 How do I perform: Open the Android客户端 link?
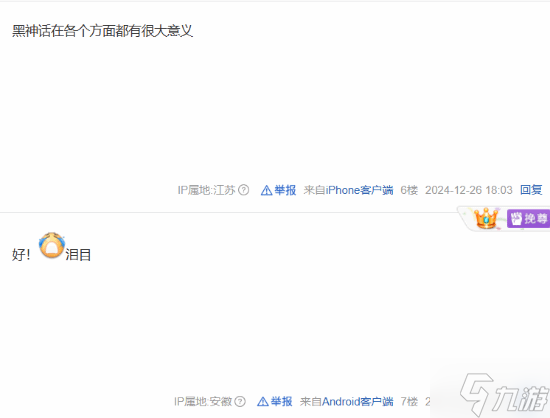(x=357, y=401)
